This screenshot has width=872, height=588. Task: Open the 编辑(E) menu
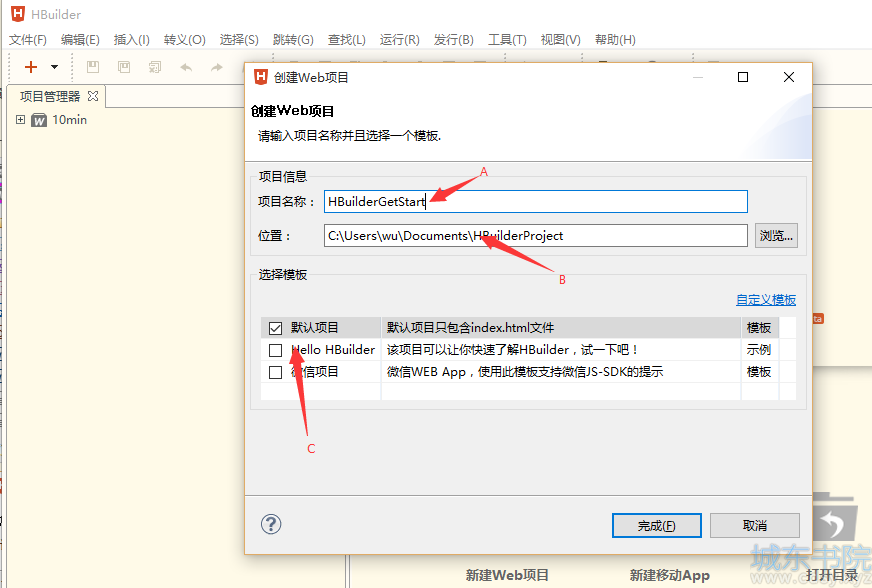[80, 39]
